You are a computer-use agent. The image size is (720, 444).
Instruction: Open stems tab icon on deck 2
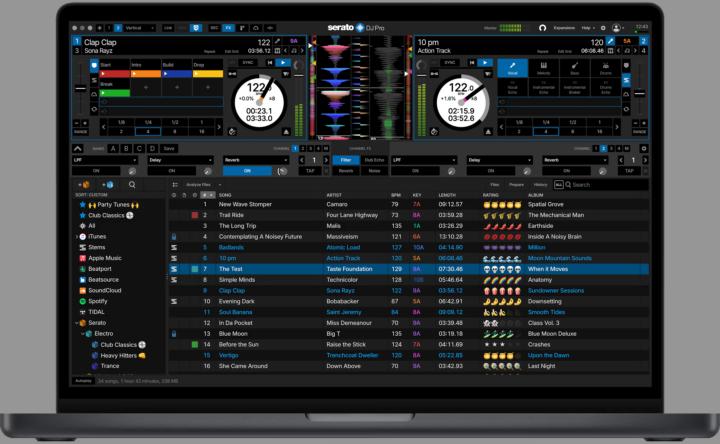tap(626, 80)
